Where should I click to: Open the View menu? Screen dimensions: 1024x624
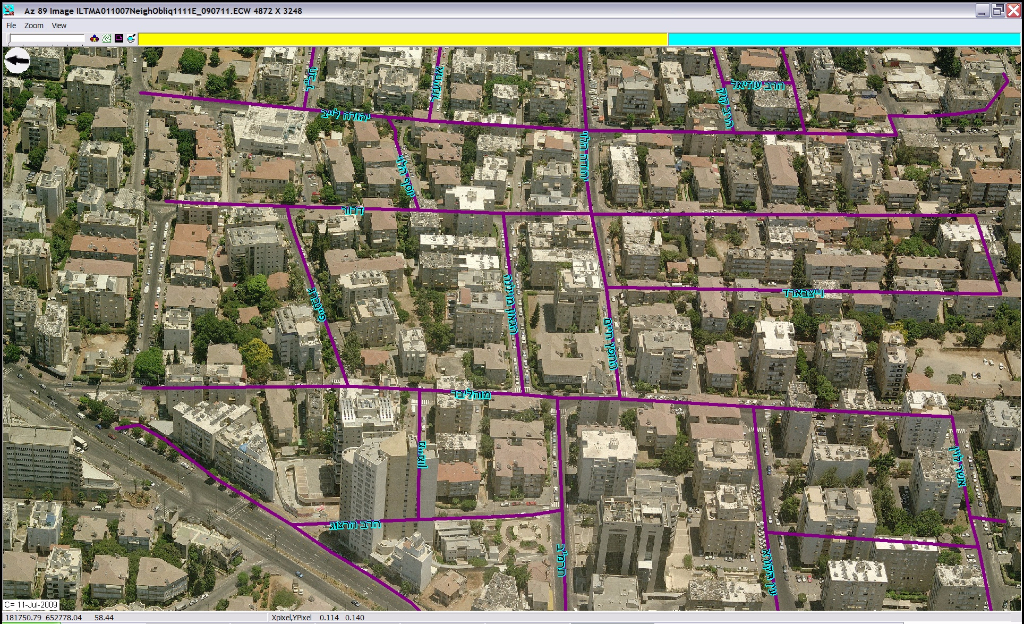click(x=59, y=25)
